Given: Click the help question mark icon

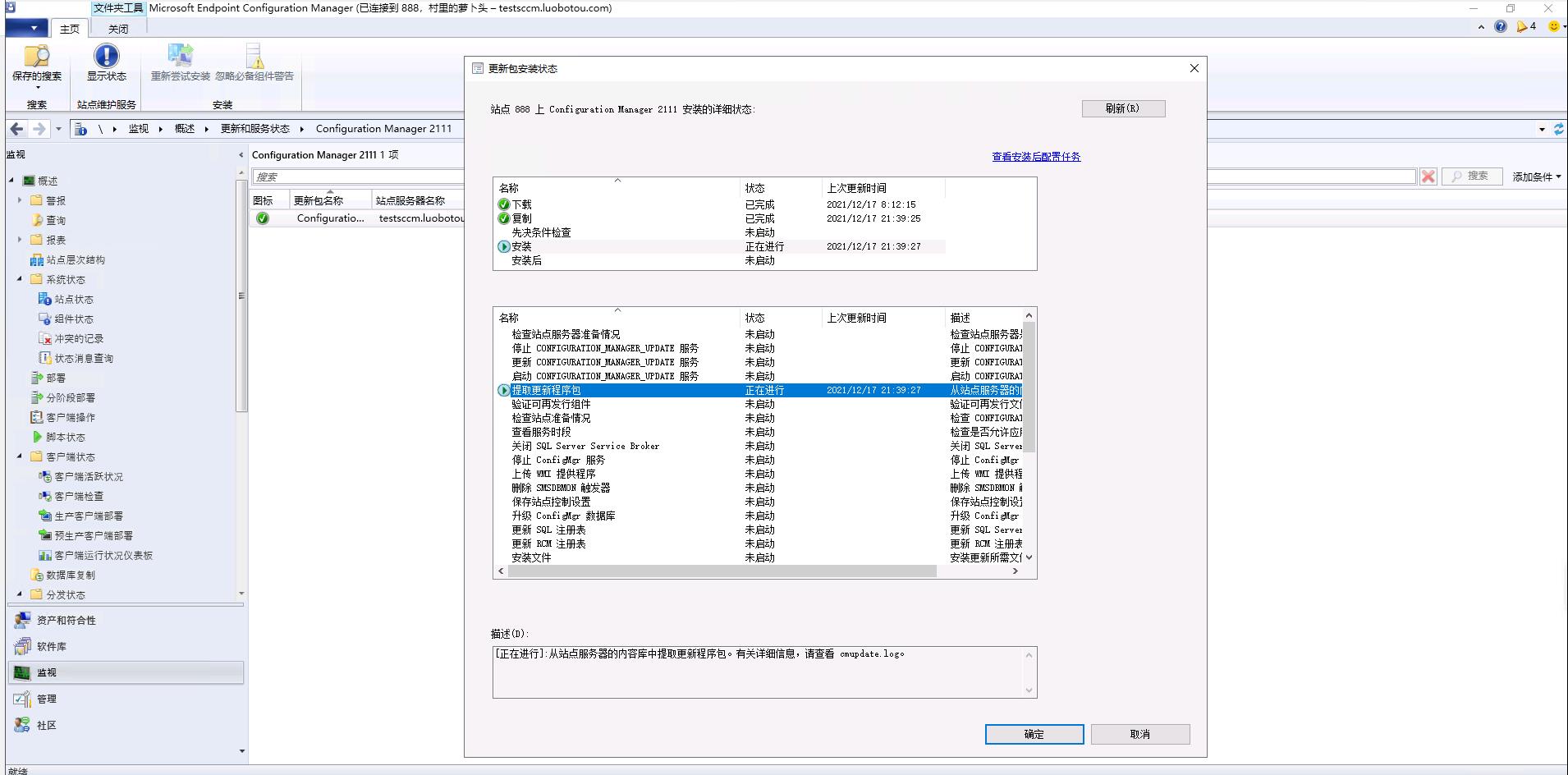Looking at the screenshot, I should [1501, 26].
